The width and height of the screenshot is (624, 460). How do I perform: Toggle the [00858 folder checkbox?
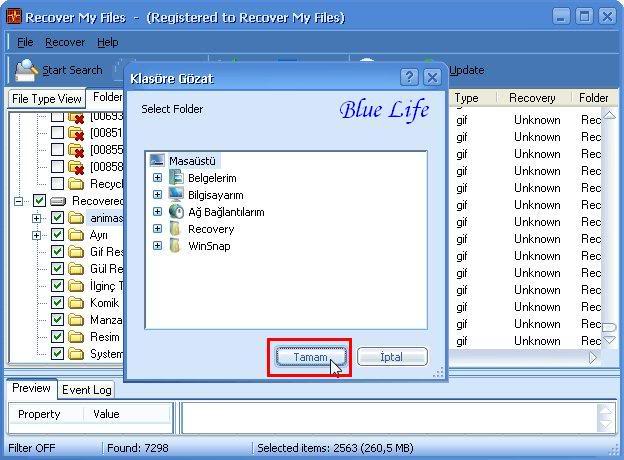[57, 167]
